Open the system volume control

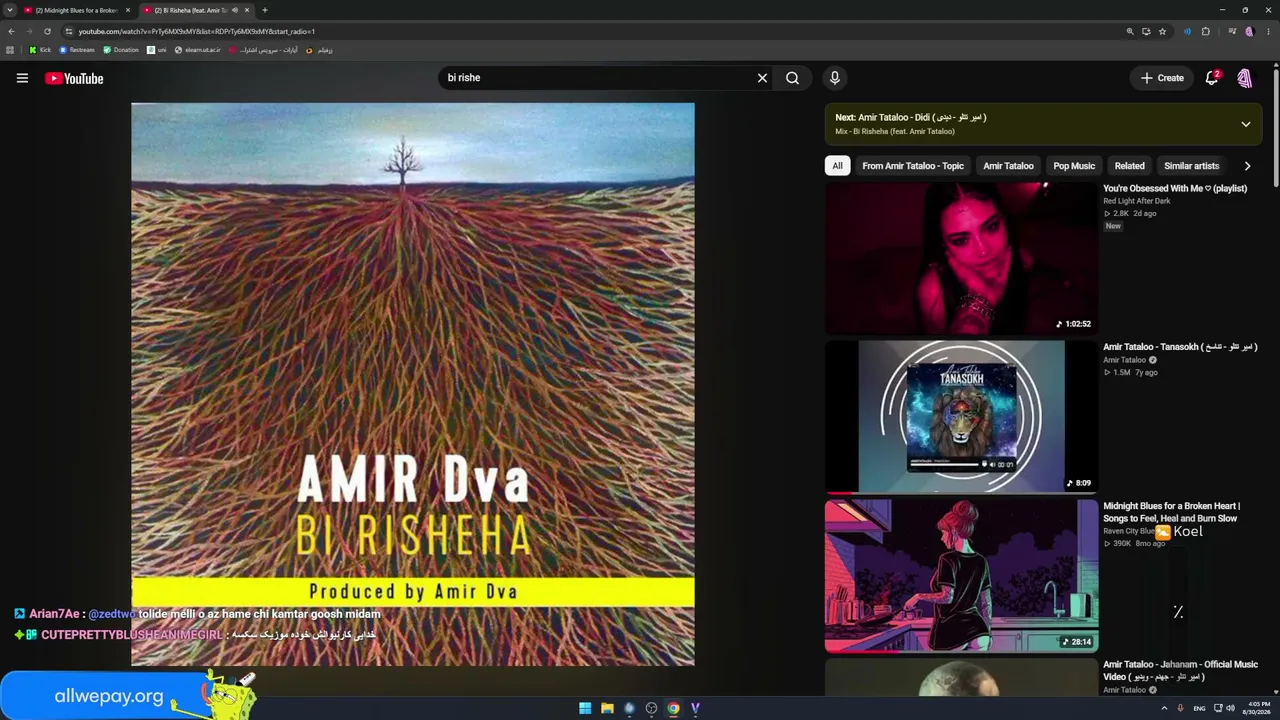pos(1230,708)
